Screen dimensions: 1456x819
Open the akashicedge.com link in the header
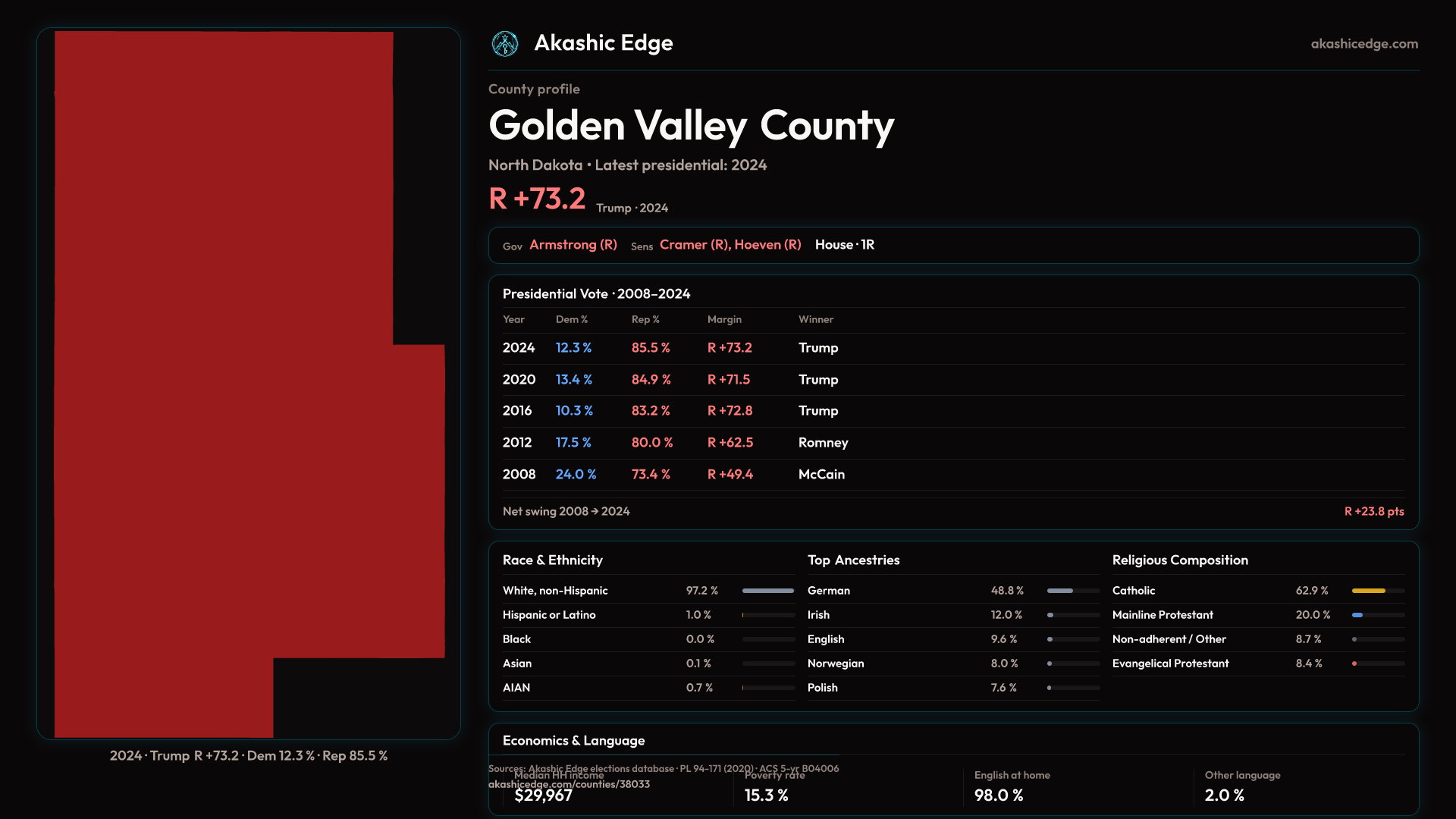pyautogui.click(x=1363, y=44)
